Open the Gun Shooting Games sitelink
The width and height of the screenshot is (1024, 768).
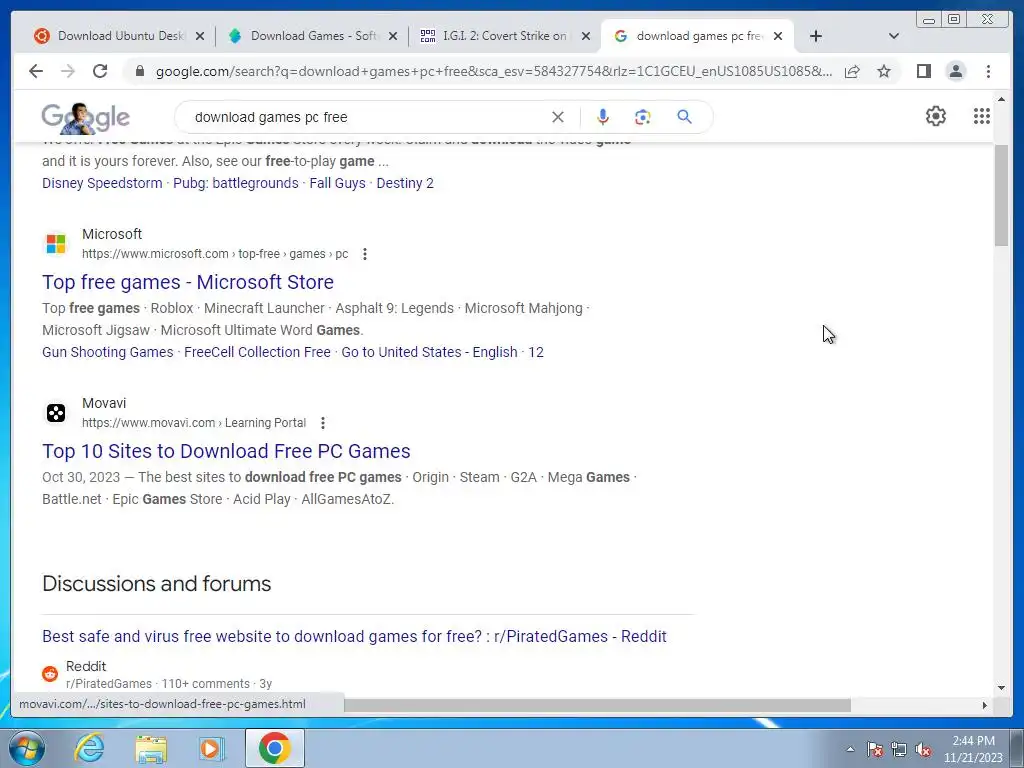tap(108, 353)
